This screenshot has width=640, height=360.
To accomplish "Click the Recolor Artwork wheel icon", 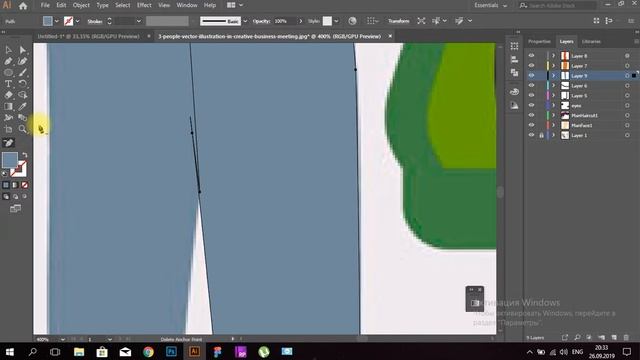I will pyautogui.click(x=352, y=21).
